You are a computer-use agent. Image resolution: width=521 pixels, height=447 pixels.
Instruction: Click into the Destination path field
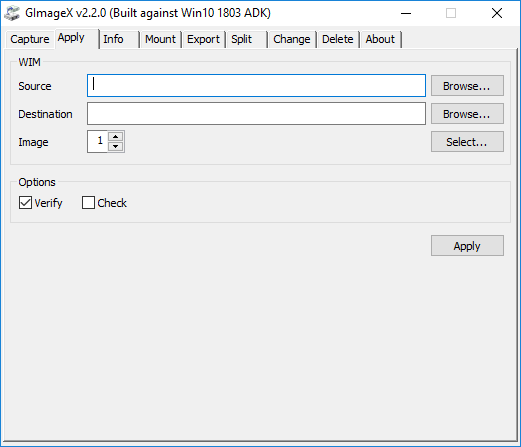click(256, 114)
